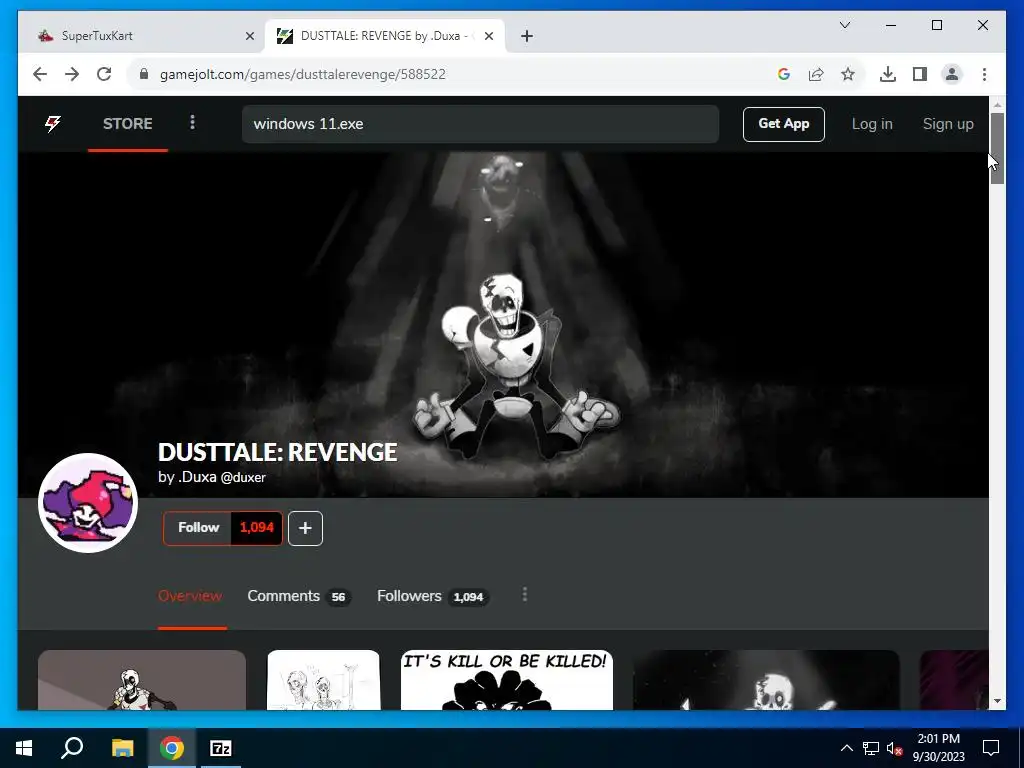This screenshot has width=1024, height=768.
Task: Click the padlock site info icon
Action: tap(144, 74)
